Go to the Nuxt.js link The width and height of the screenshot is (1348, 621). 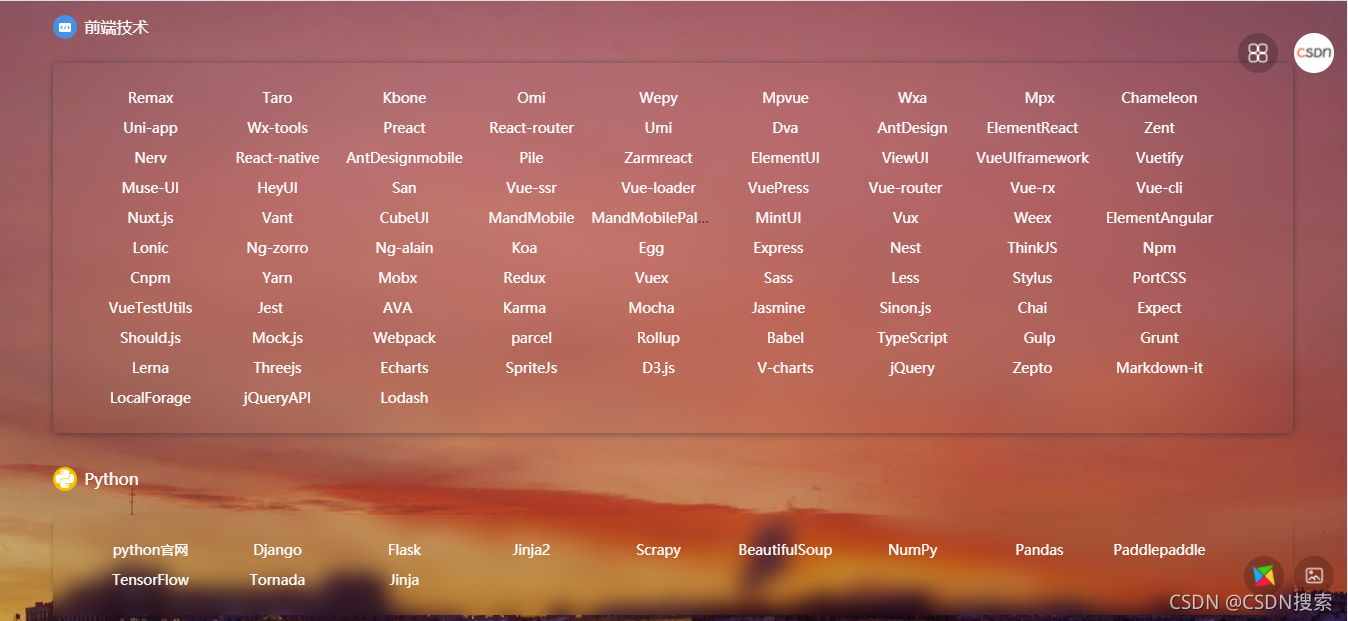(x=151, y=218)
